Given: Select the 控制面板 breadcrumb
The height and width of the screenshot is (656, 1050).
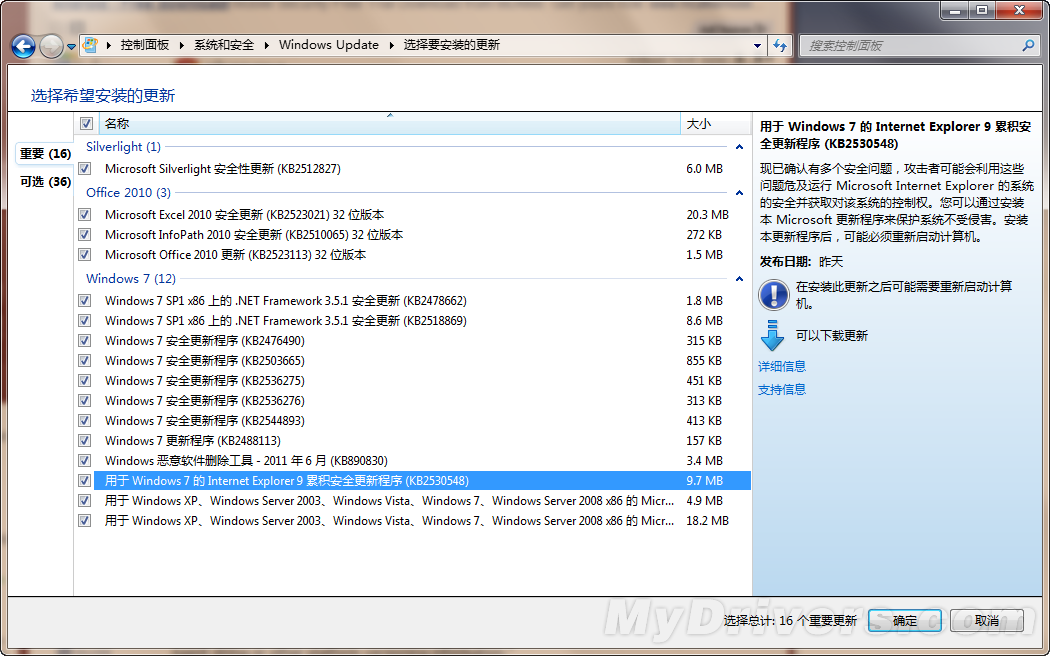Looking at the screenshot, I should [x=145, y=45].
